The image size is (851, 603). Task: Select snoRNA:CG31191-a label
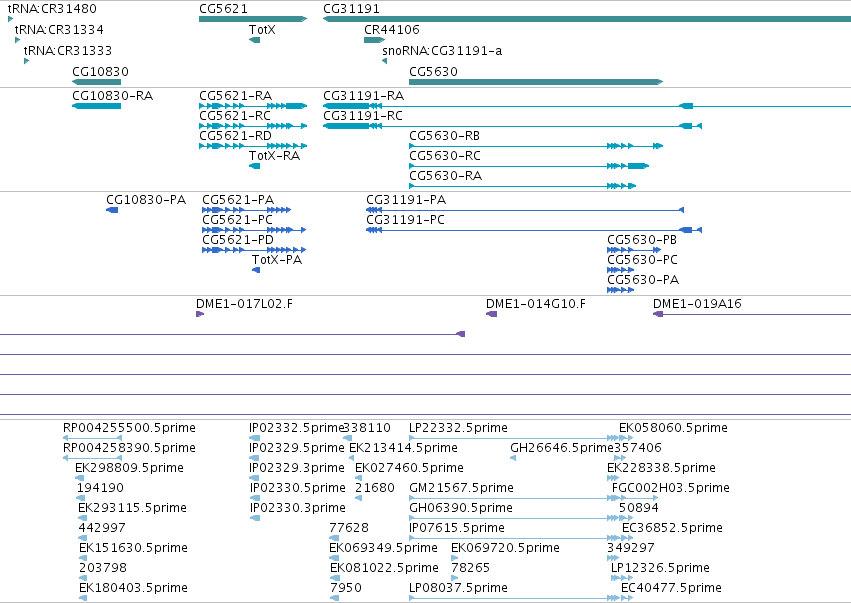[442, 51]
